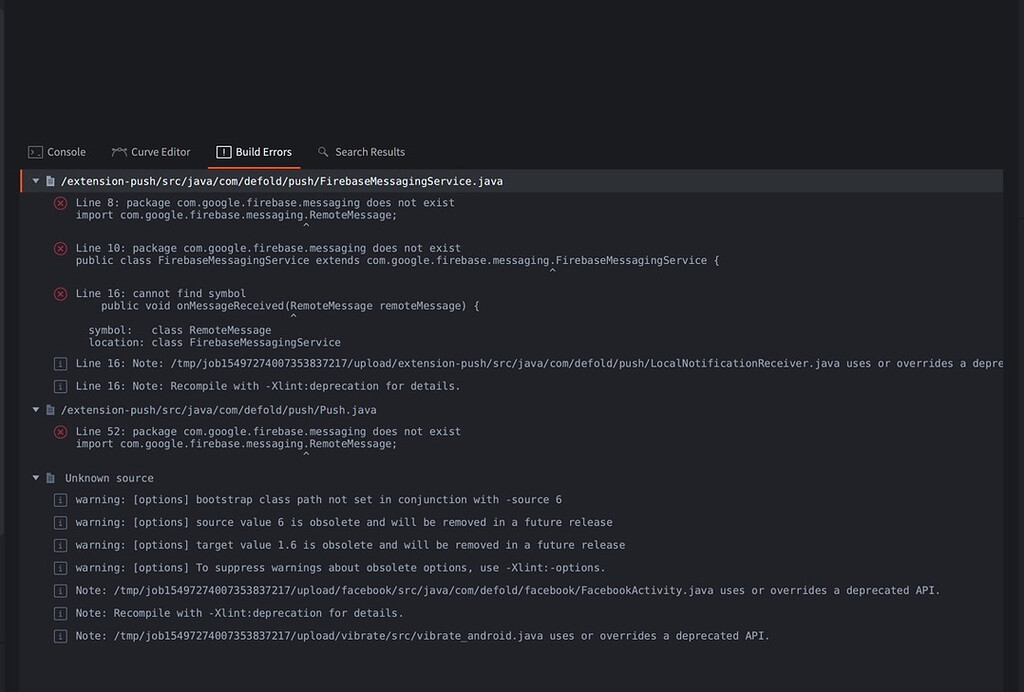1024x692 pixels.
Task: Click the Search Results magnifier icon
Action: pos(321,152)
